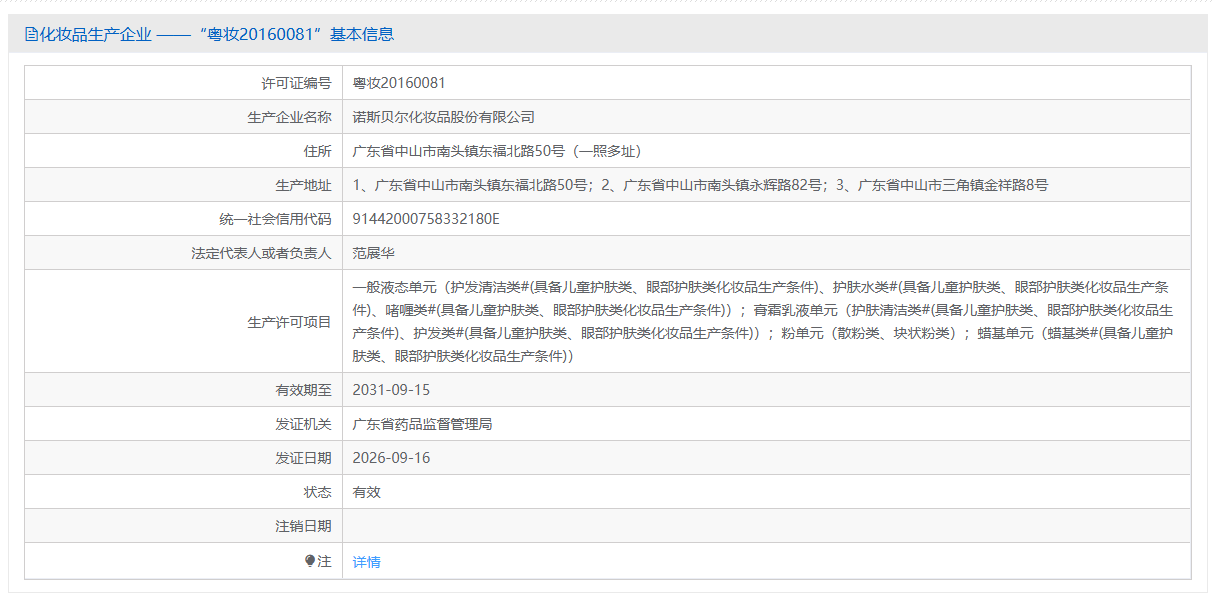Click the label 住所
This screenshot has width=1215, height=599.
click(318, 151)
